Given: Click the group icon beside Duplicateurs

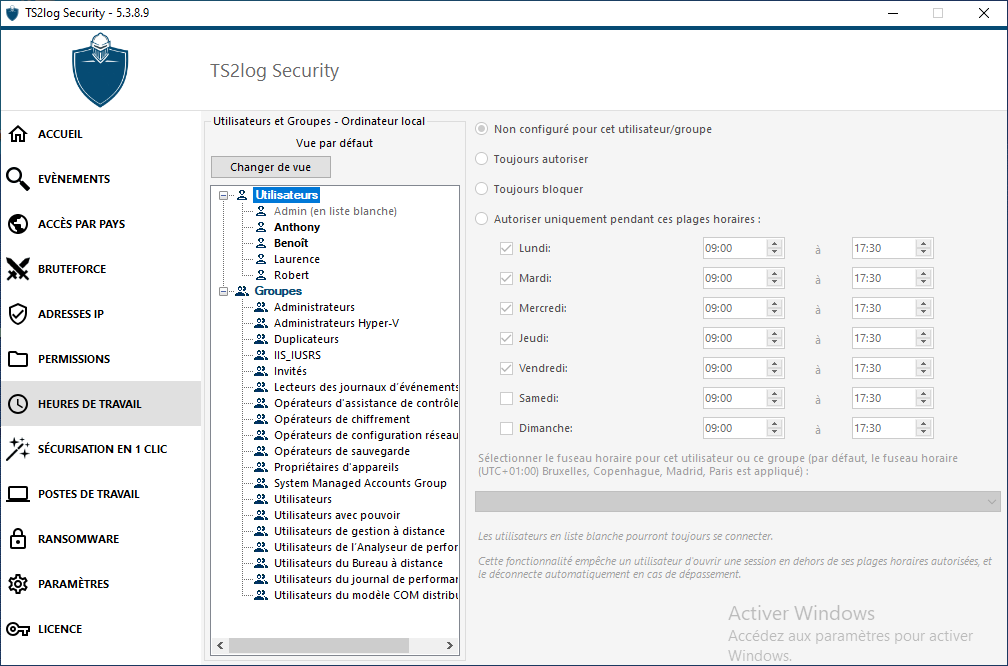Looking at the screenshot, I should click(x=261, y=339).
